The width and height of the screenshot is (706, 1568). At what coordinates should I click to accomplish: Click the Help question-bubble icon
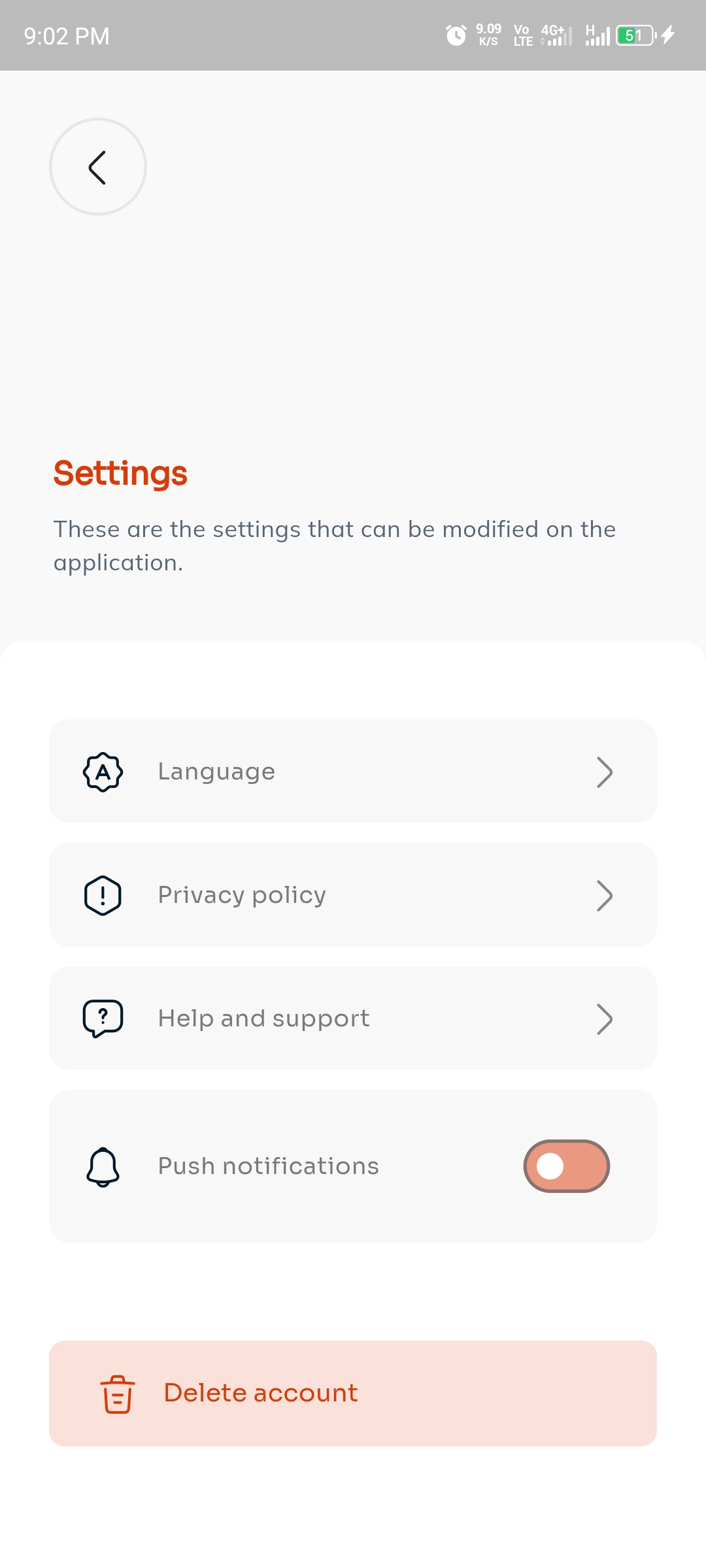click(103, 1019)
